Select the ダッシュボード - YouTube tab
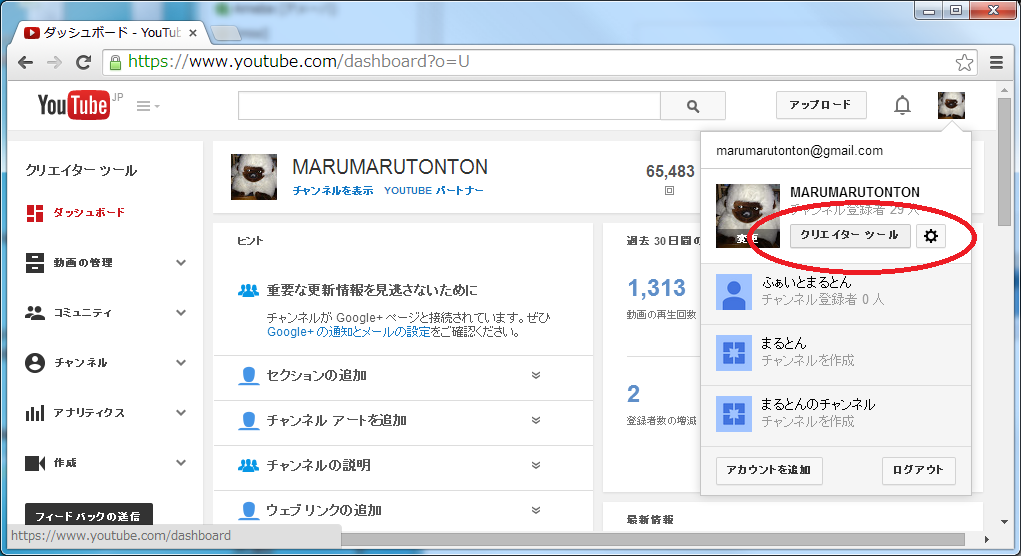This screenshot has height=556, width=1021. (107, 33)
